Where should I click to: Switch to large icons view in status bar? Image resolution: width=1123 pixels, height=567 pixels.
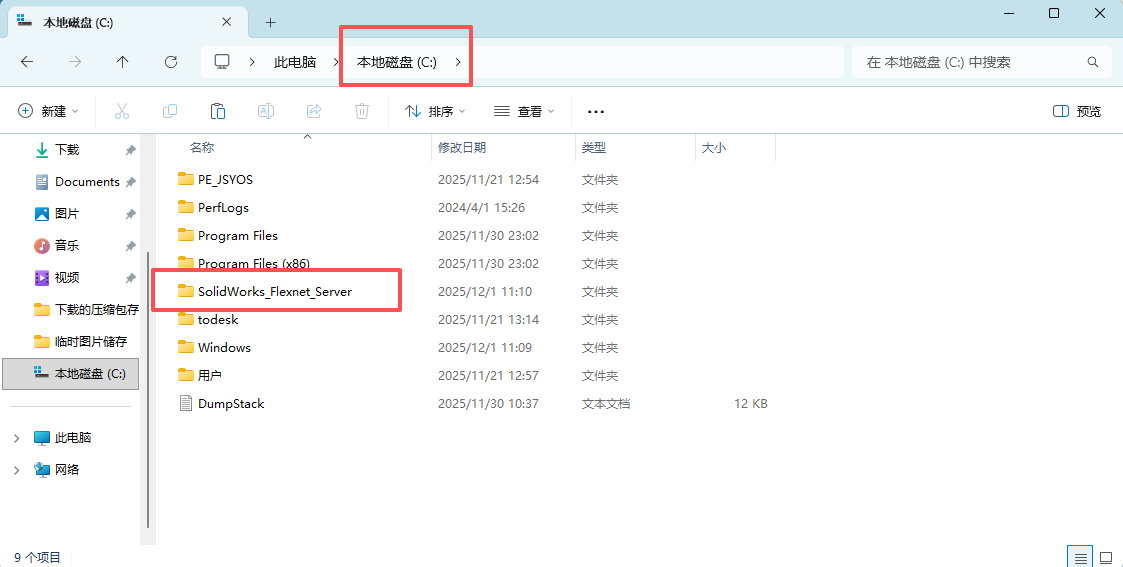point(1106,558)
